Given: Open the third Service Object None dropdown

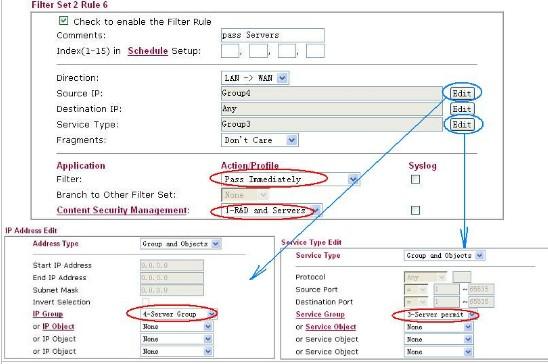Looking at the screenshot, I should [x=438, y=351].
